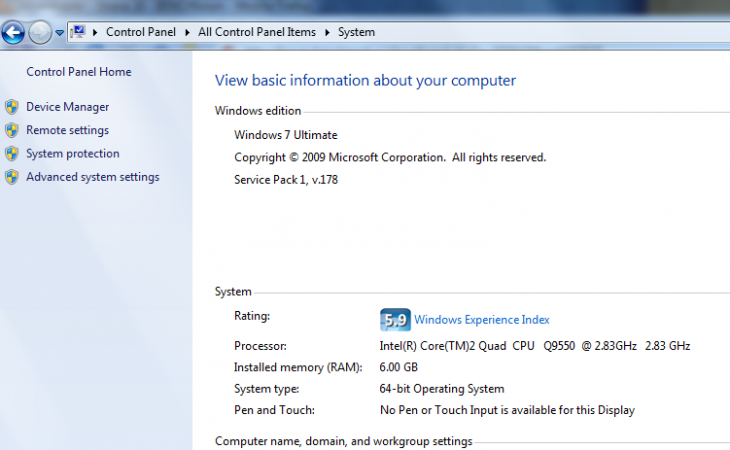Click the Rating: label
Image resolution: width=730 pixels, height=450 pixels.
(x=252, y=316)
